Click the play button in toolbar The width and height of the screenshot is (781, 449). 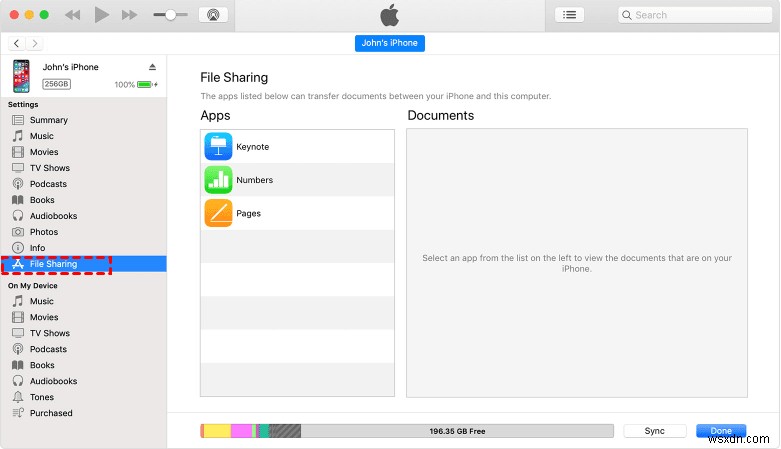click(102, 15)
